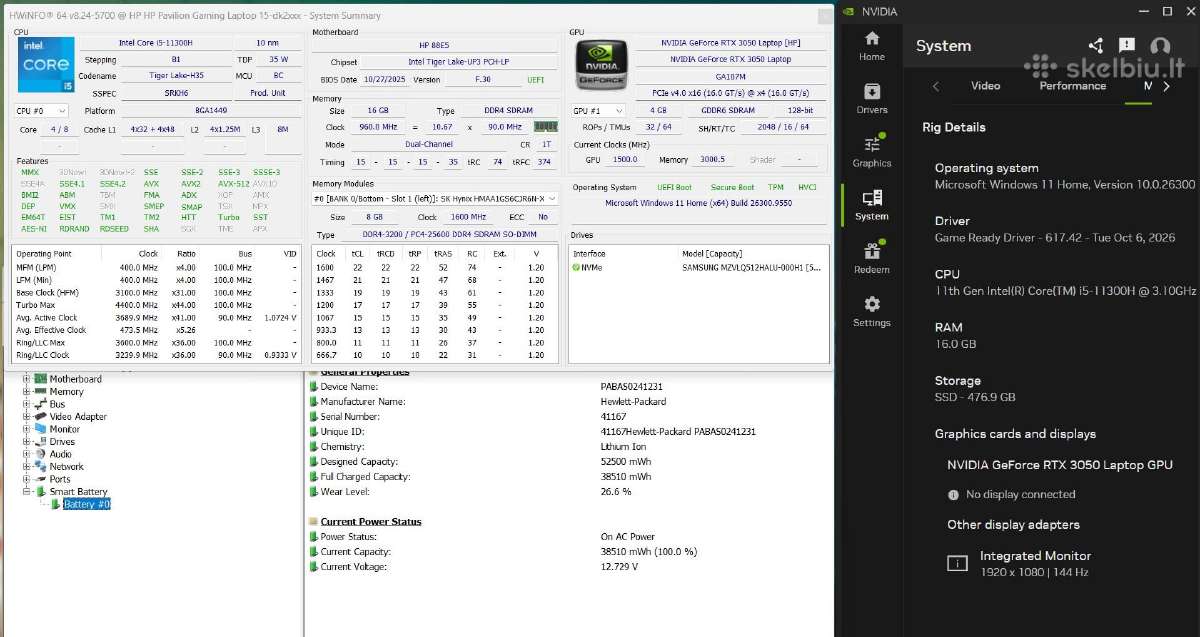The image size is (1200, 637).
Task: Click the GA107M GPU codename field
Action: [731, 75]
